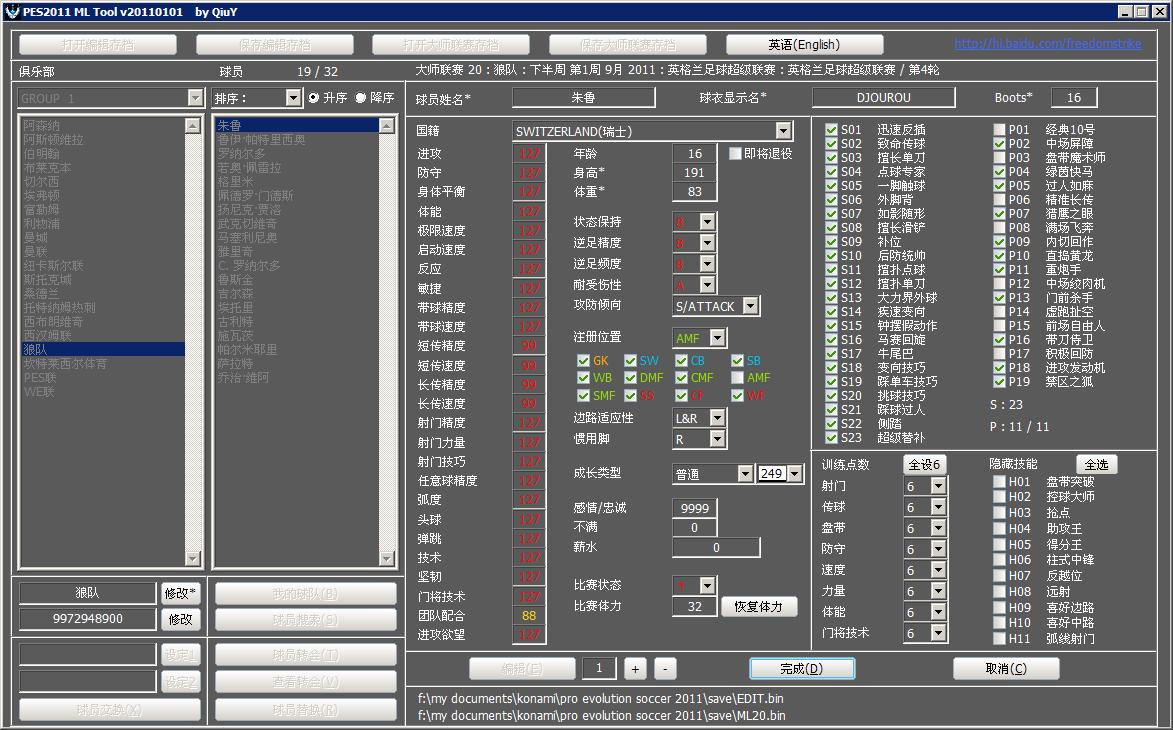Viewport: 1173px width, 730px height.
Task: Expand the S/ATTACK tendency dropdown
Action: (750, 306)
